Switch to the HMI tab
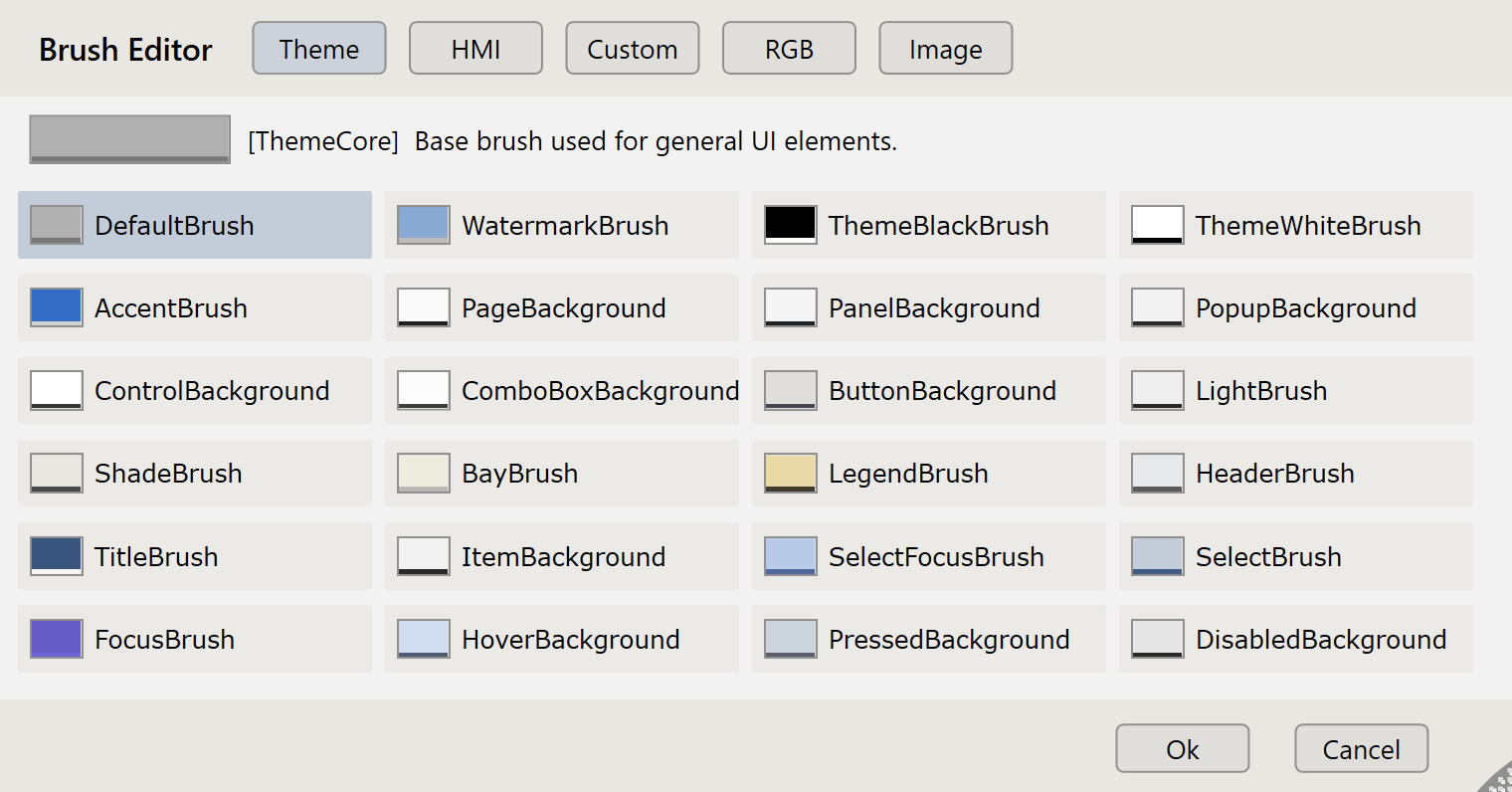This screenshot has height=792, width=1512. point(475,49)
